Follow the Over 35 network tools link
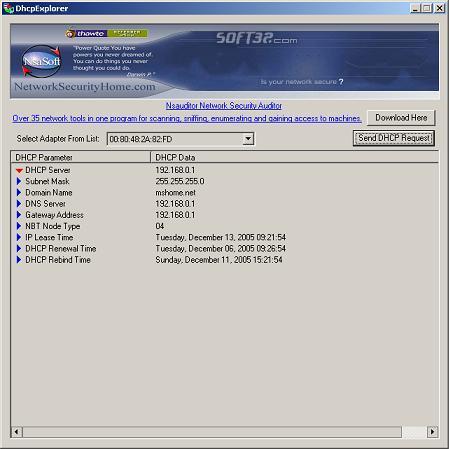The height and width of the screenshot is (449, 449). (x=187, y=118)
